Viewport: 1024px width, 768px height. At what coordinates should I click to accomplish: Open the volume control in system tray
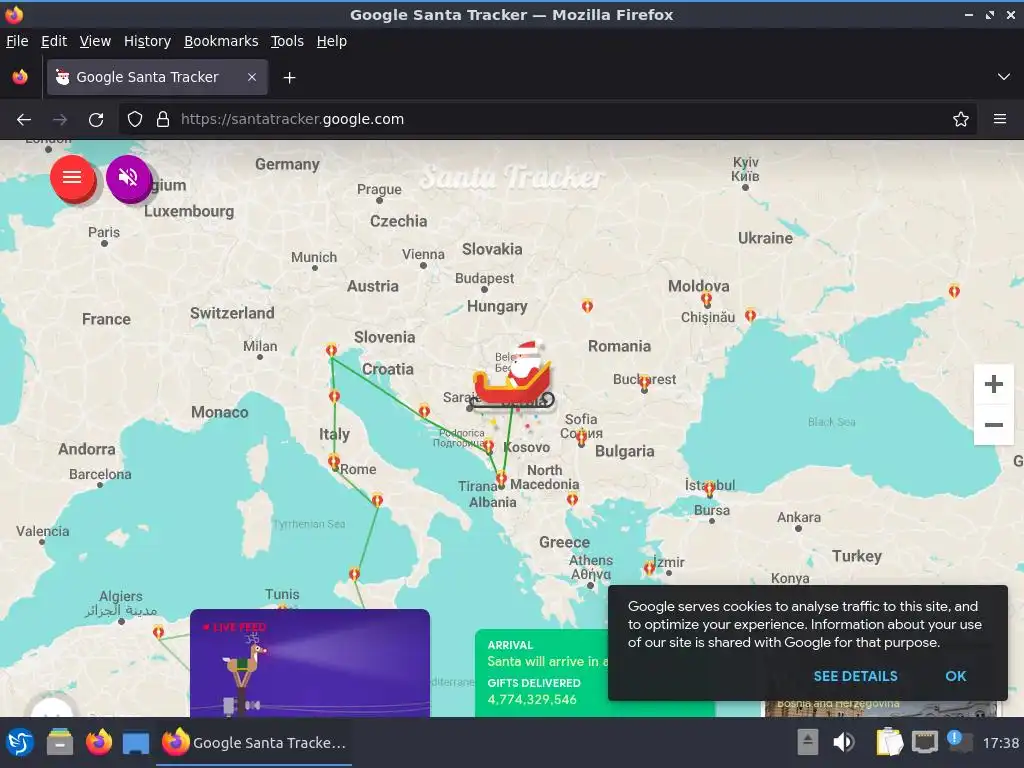point(844,742)
